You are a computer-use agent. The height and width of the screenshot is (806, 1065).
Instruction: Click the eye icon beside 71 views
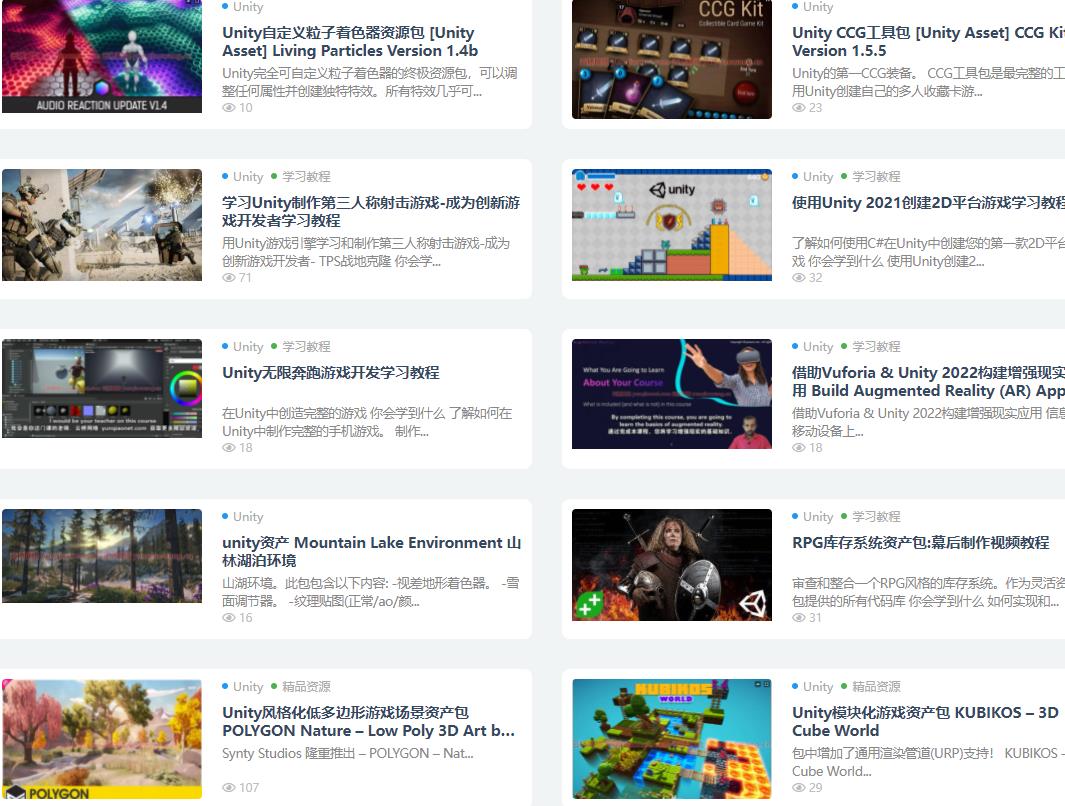pos(229,277)
